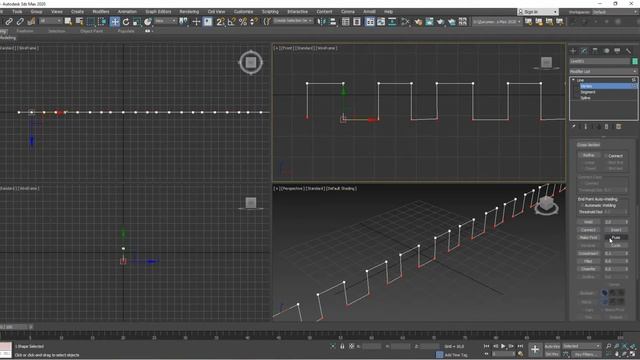
Task: Toggle the Layer Explorer icon
Action: pyautogui.click(x=357, y=22)
